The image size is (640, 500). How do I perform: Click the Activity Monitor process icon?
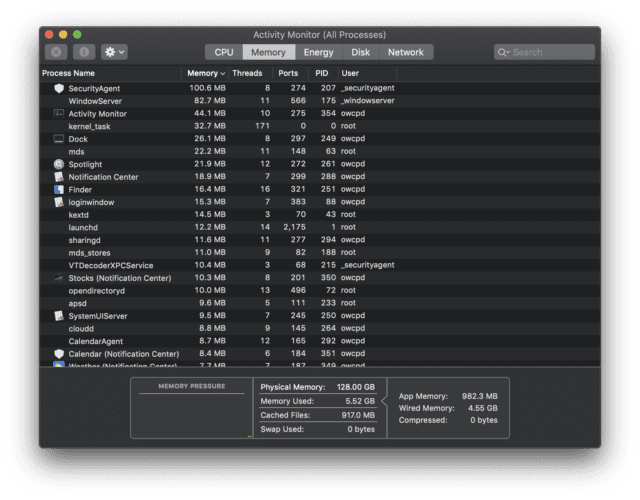[x=59, y=114]
